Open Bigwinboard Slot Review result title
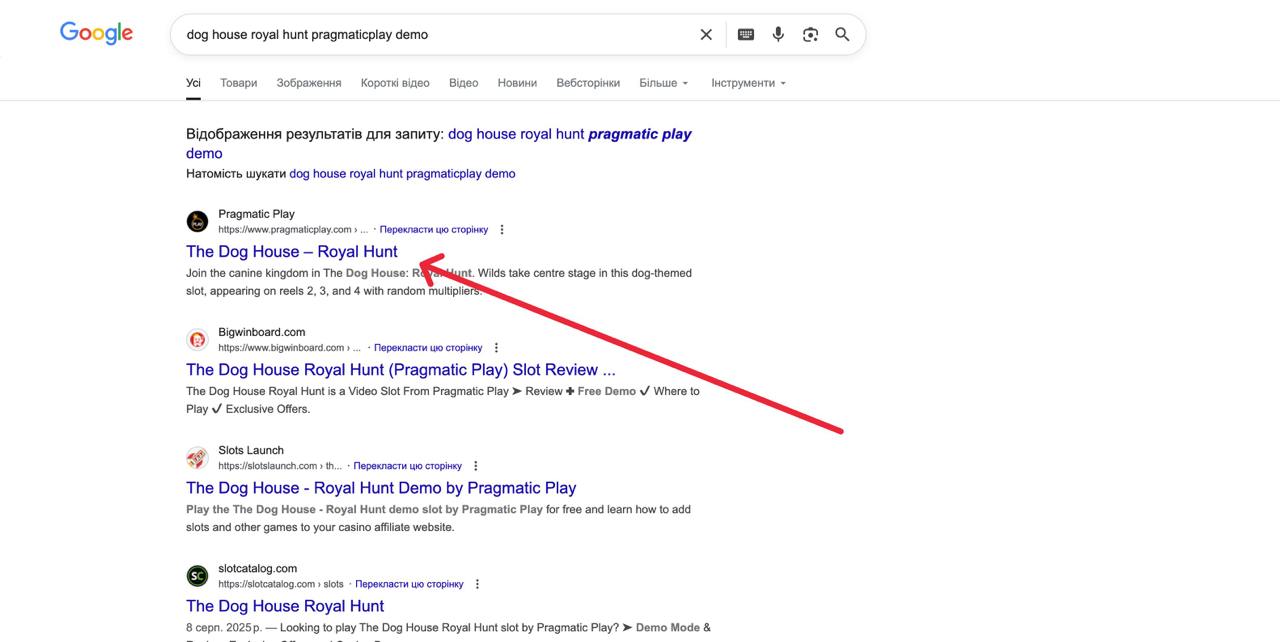1280x642 pixels. [x=401, y=370]
